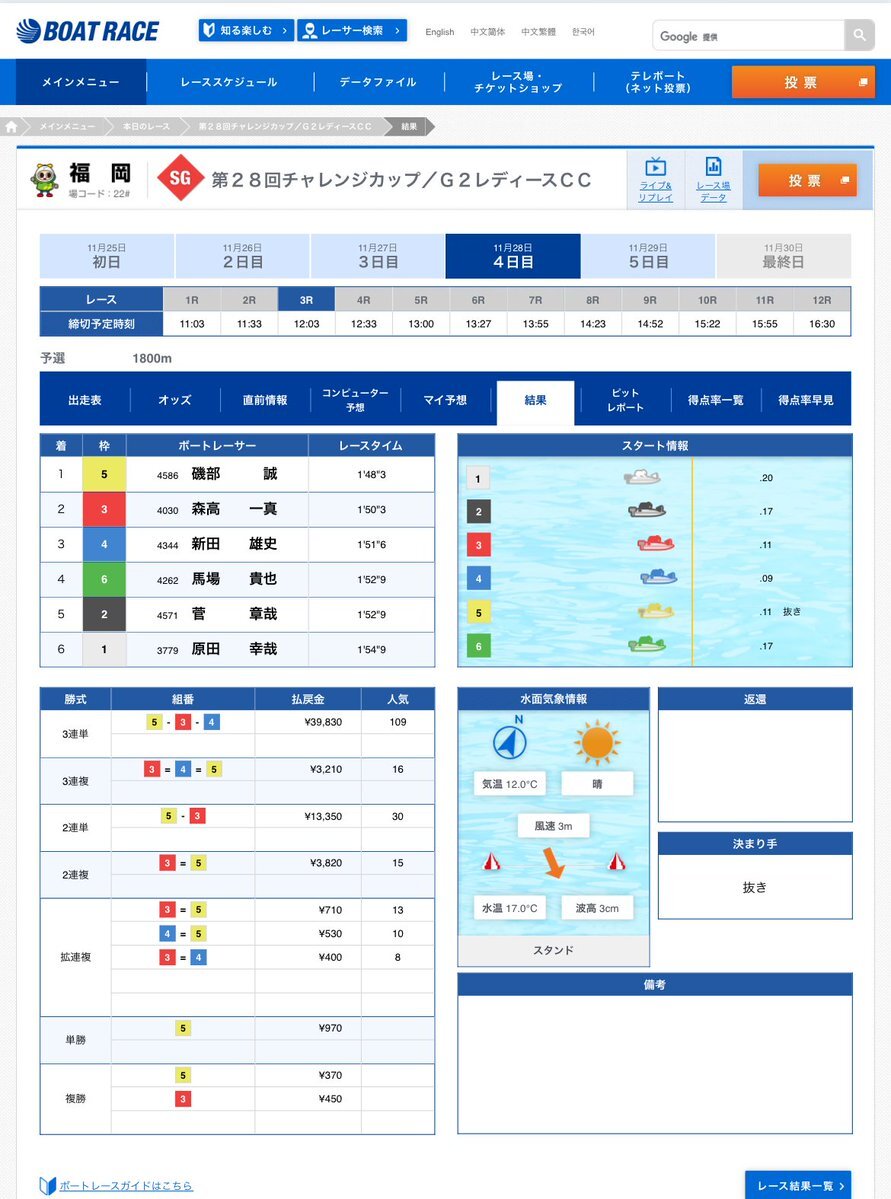Click the orange 投票 button in navbar
Viewport: 891px width, 1199px height.
click(803, 82)
